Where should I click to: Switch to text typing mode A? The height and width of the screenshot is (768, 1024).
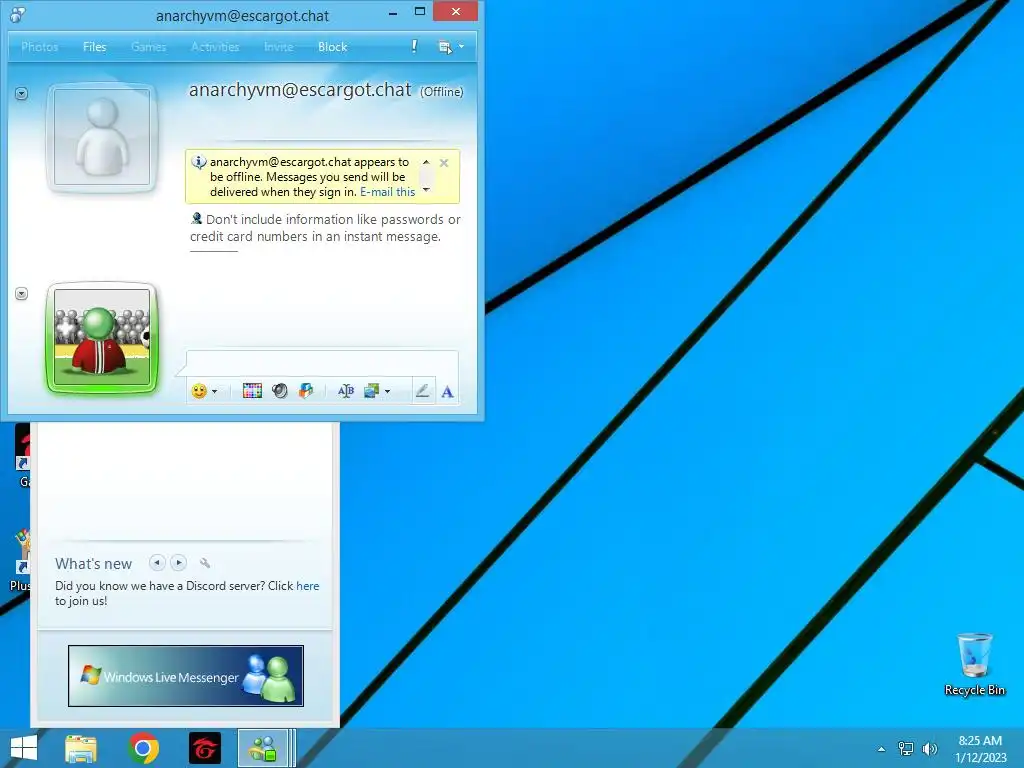click(x=447, y=392)
